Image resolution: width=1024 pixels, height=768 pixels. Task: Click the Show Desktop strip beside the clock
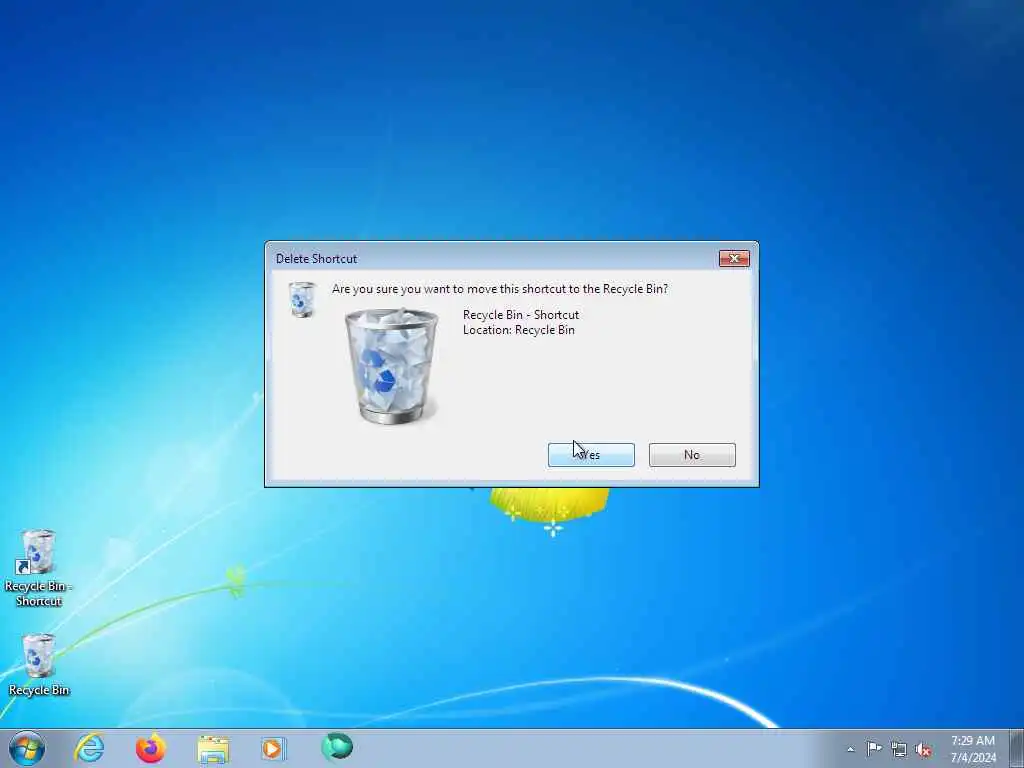pos(1017,748)
